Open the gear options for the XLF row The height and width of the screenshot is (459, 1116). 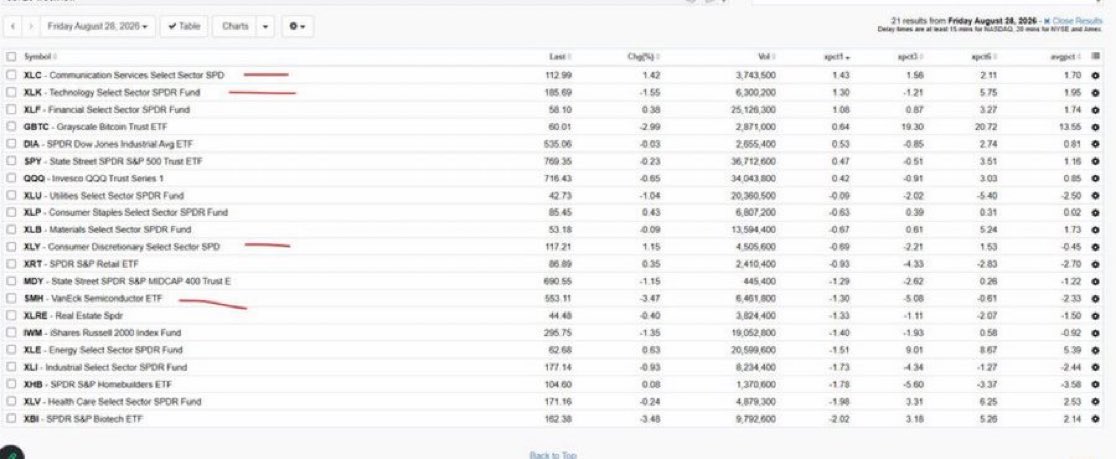pos(1095,110)
